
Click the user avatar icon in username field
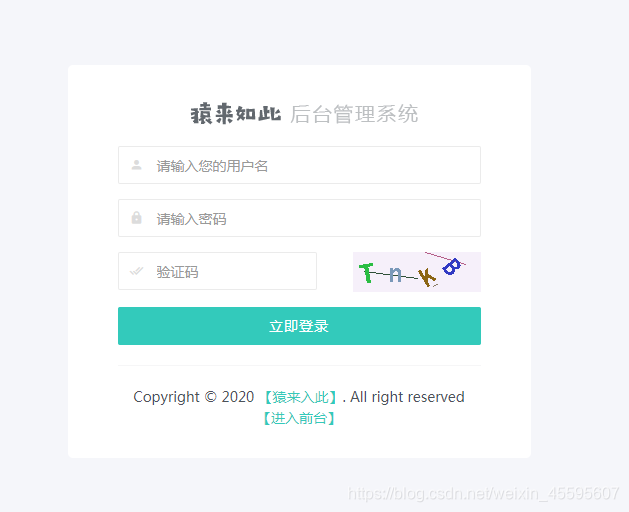[136, 165]
